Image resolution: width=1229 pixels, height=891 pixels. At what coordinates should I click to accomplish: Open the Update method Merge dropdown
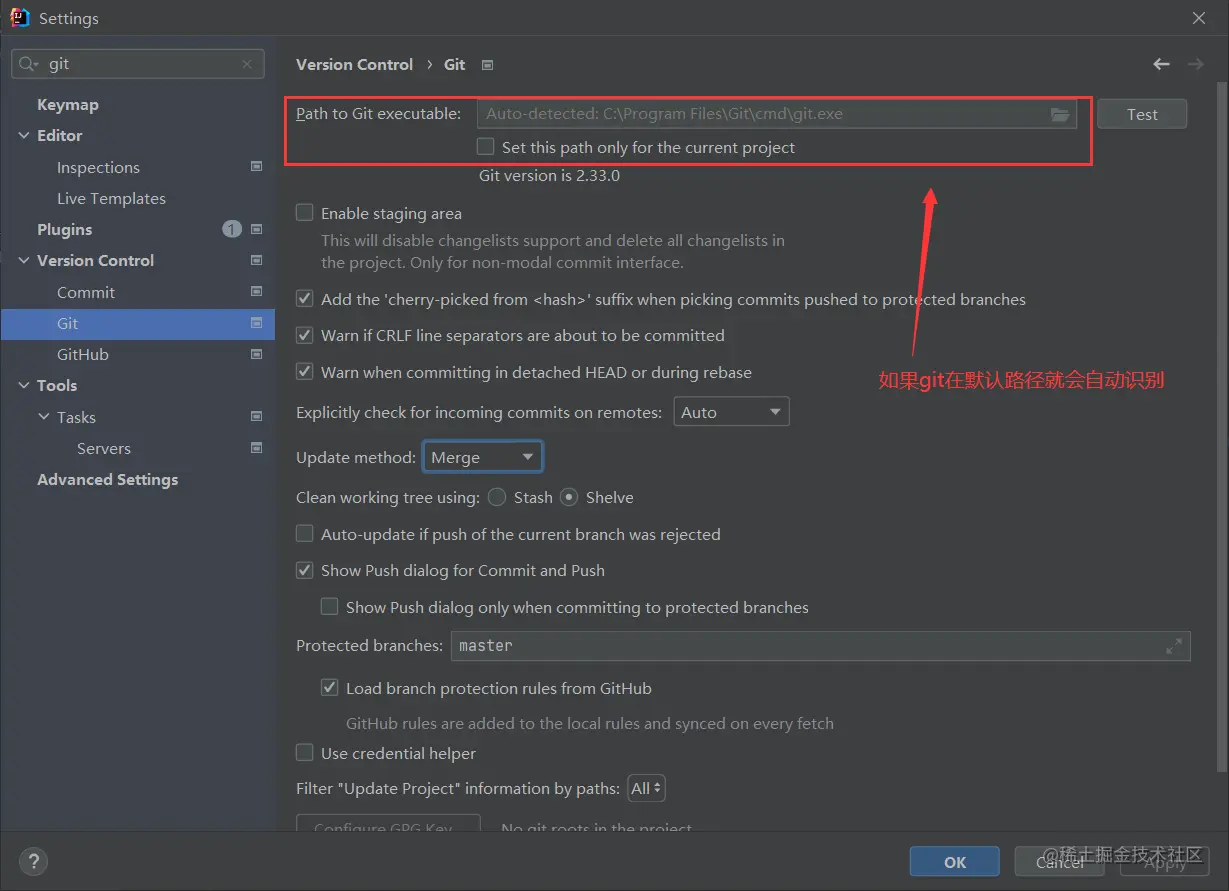pos(483,457)
